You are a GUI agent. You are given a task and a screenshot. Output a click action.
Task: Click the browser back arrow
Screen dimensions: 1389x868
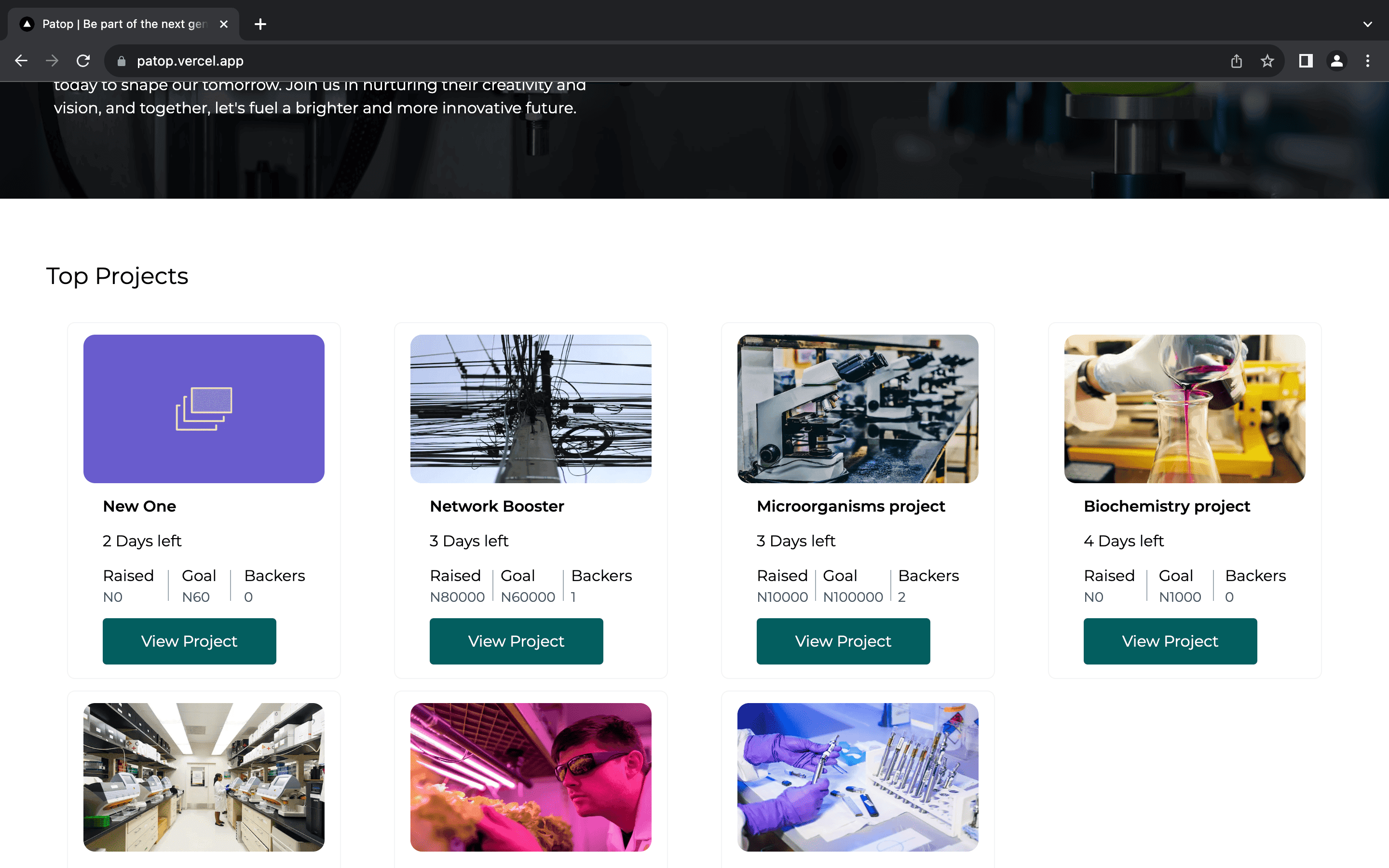[x=21, y=61]
